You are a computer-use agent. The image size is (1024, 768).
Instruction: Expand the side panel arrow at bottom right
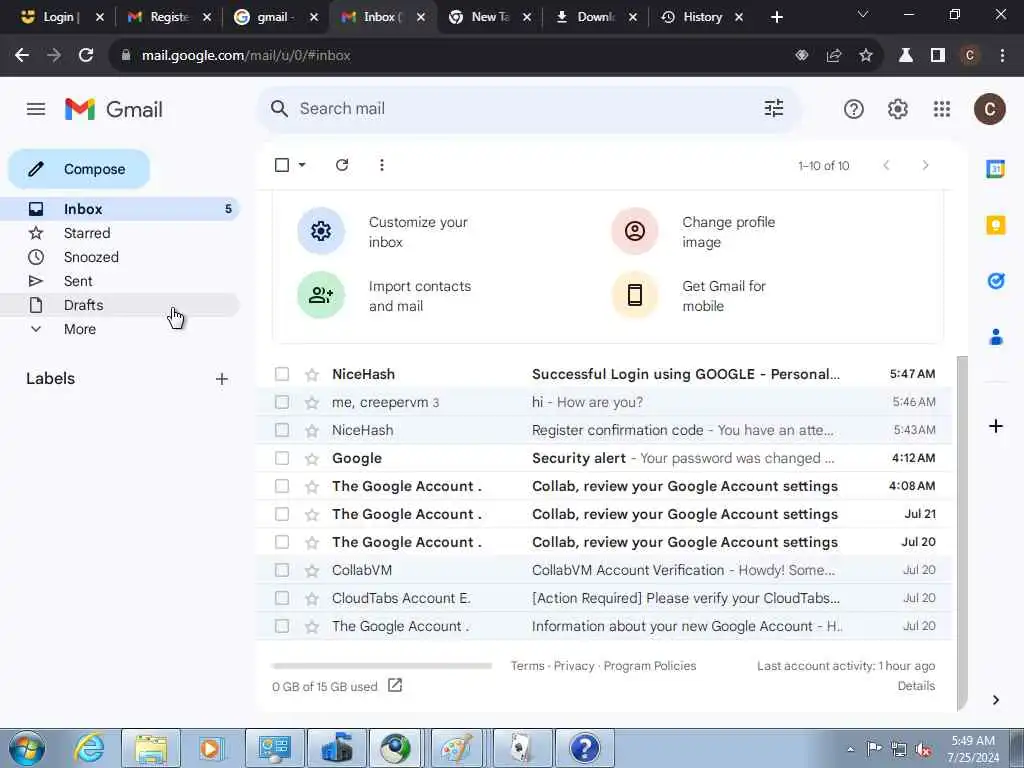pos(995,700)
